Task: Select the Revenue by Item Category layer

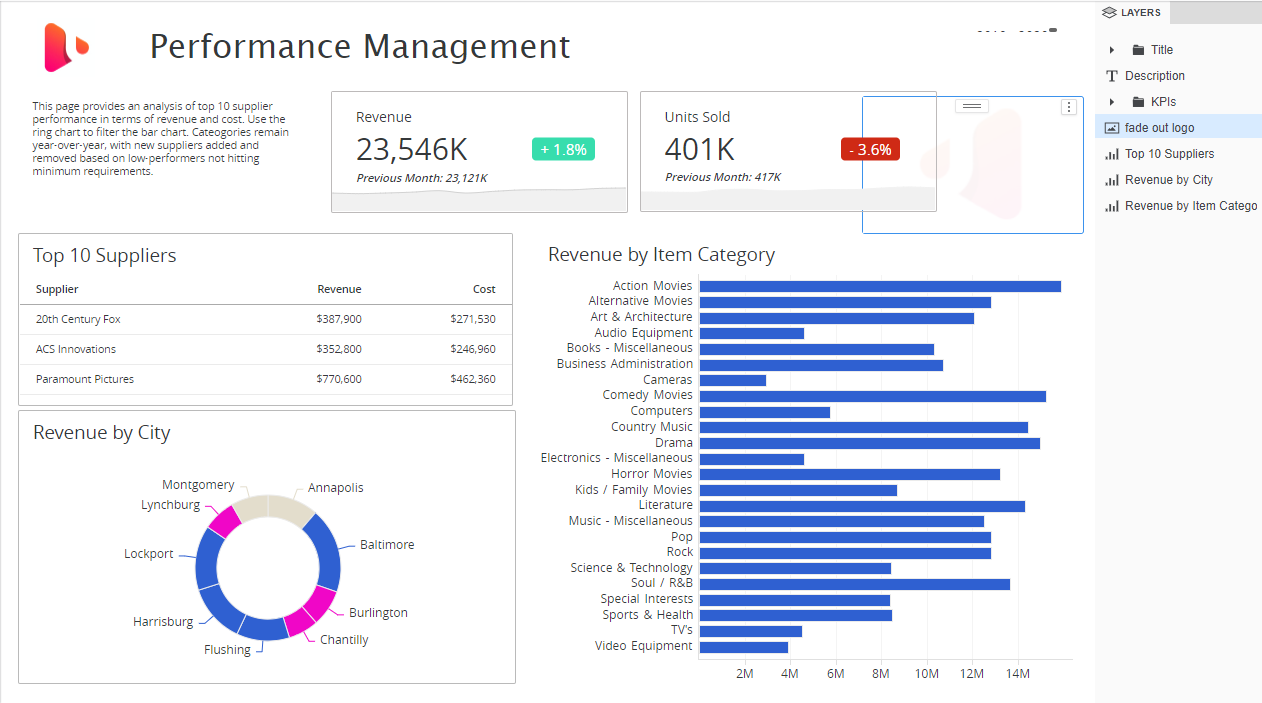Action: click(x=1190, y=206)
